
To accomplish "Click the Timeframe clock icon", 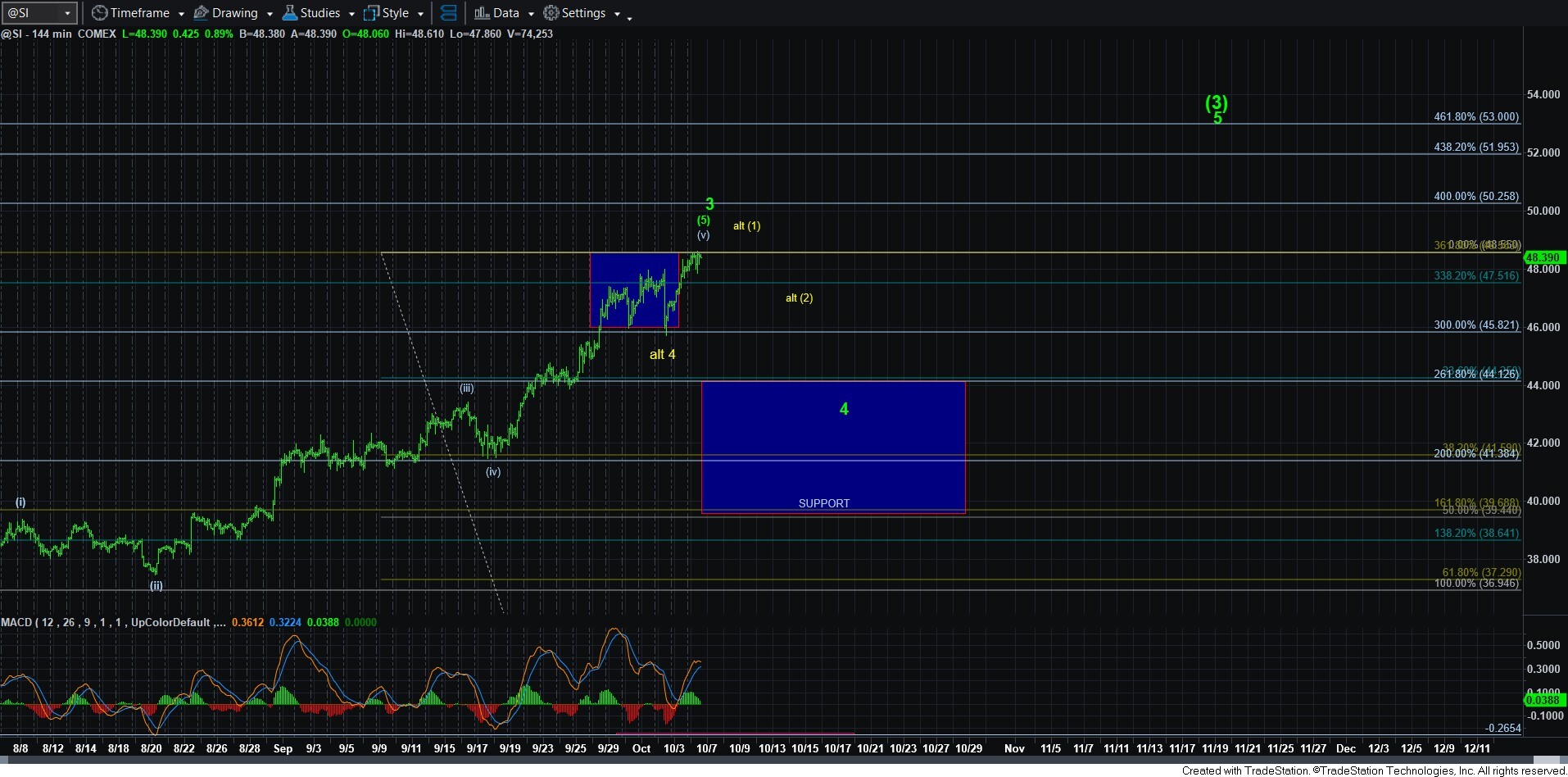I will (x=99, y=13).
